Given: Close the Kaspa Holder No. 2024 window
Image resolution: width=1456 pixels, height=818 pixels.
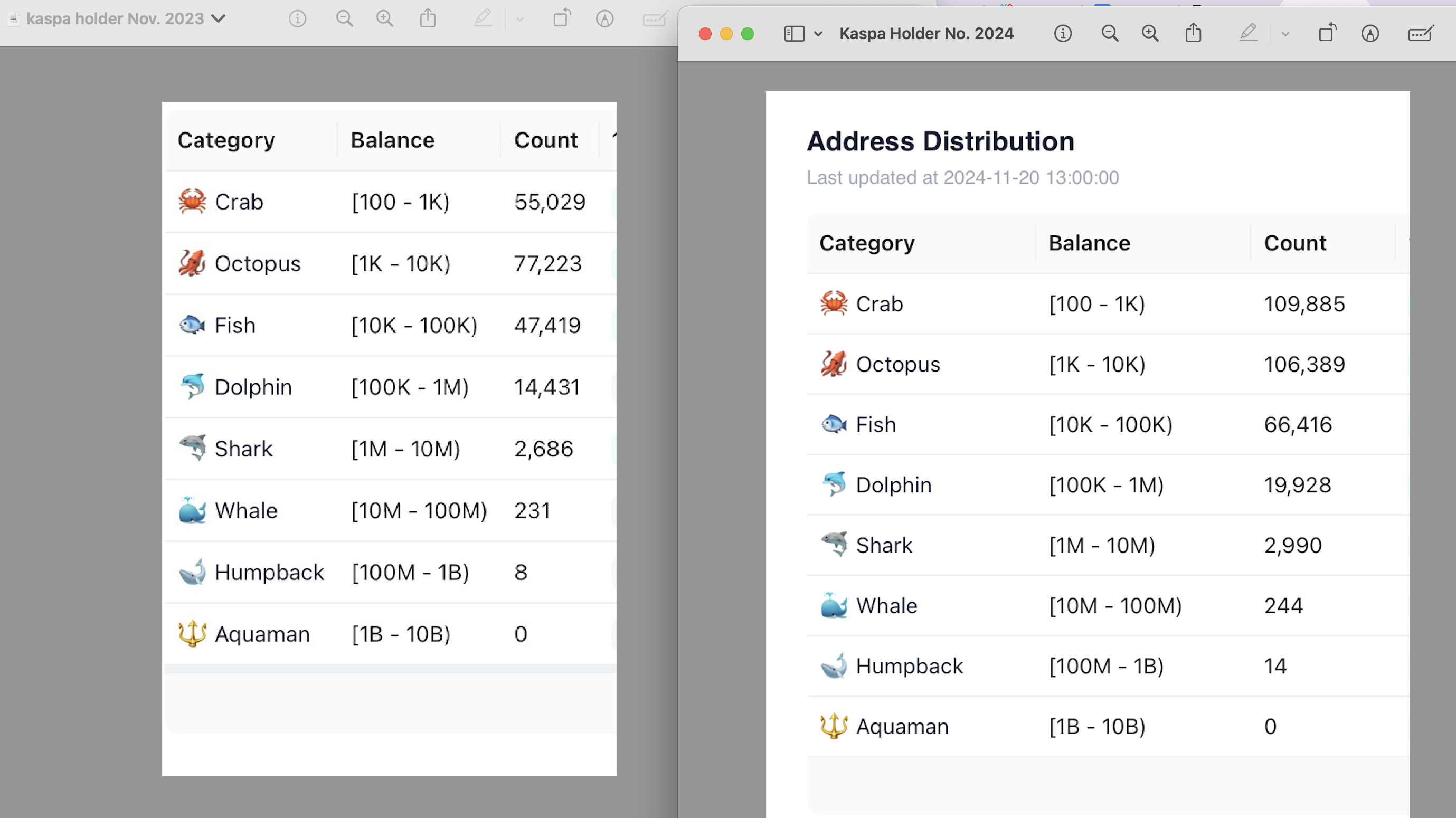Looking at the screenshot, I should (705, 34).
